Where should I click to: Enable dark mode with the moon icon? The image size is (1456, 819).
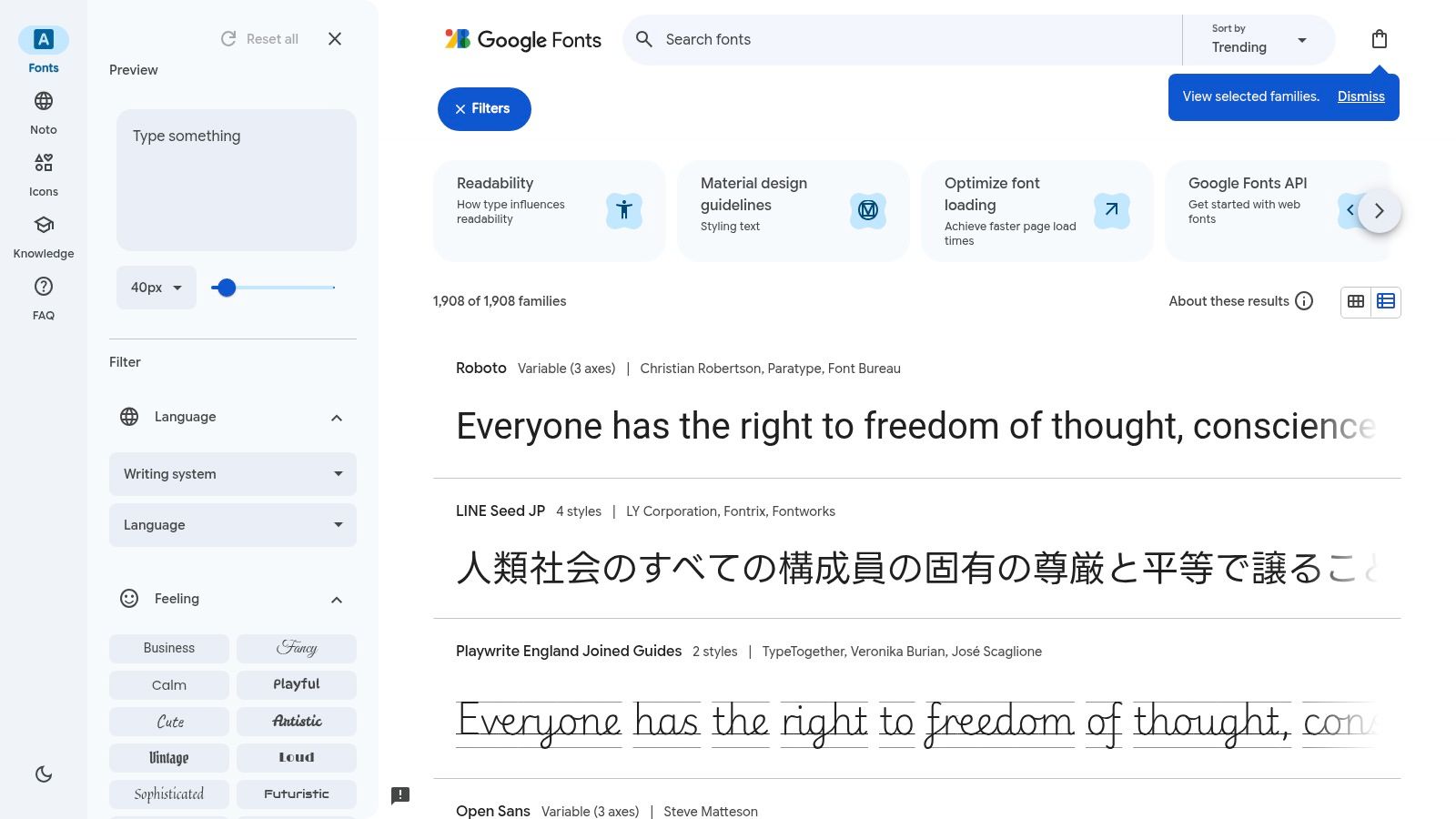pos(43,773)
